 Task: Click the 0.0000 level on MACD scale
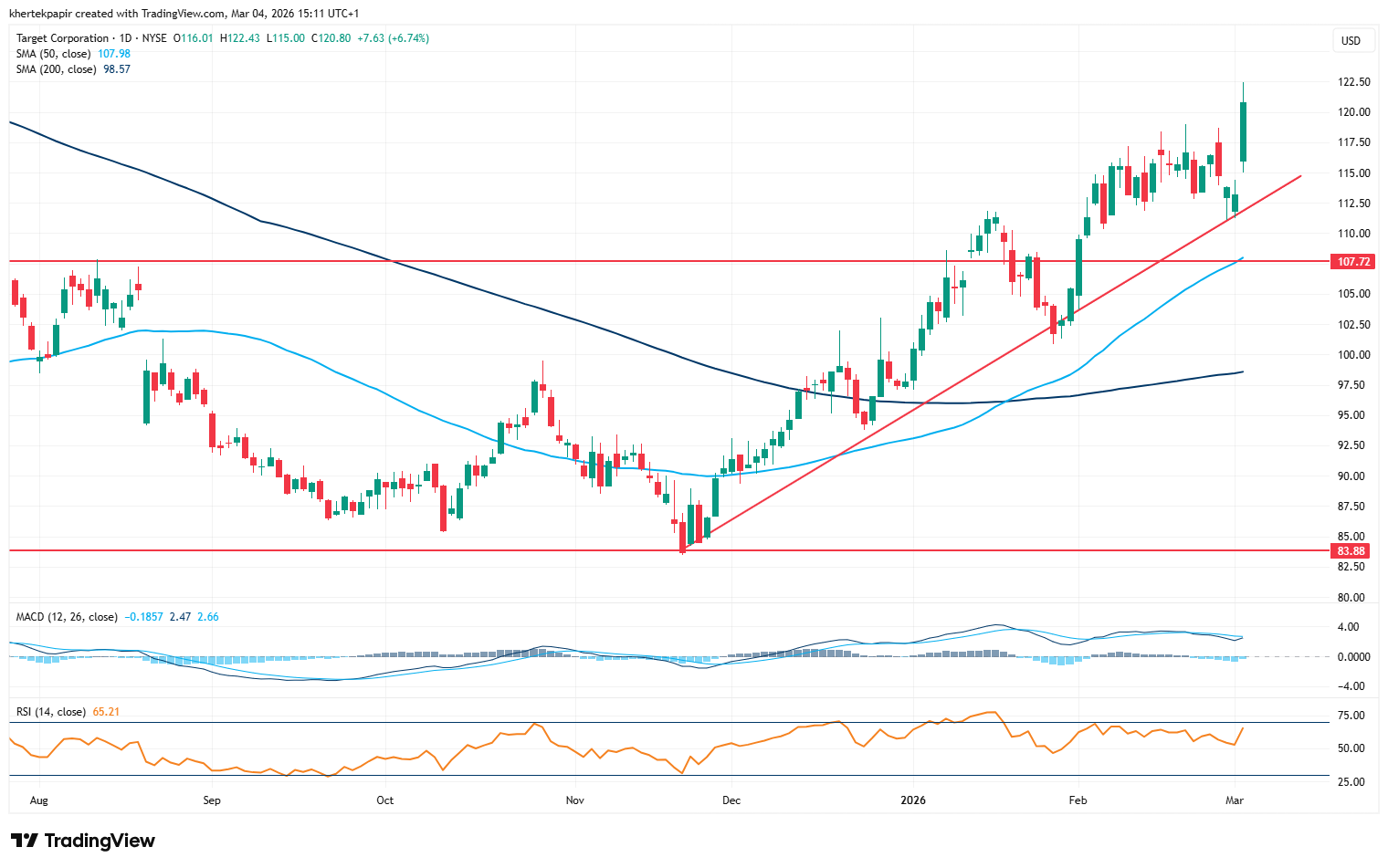tap(1353, 657)
